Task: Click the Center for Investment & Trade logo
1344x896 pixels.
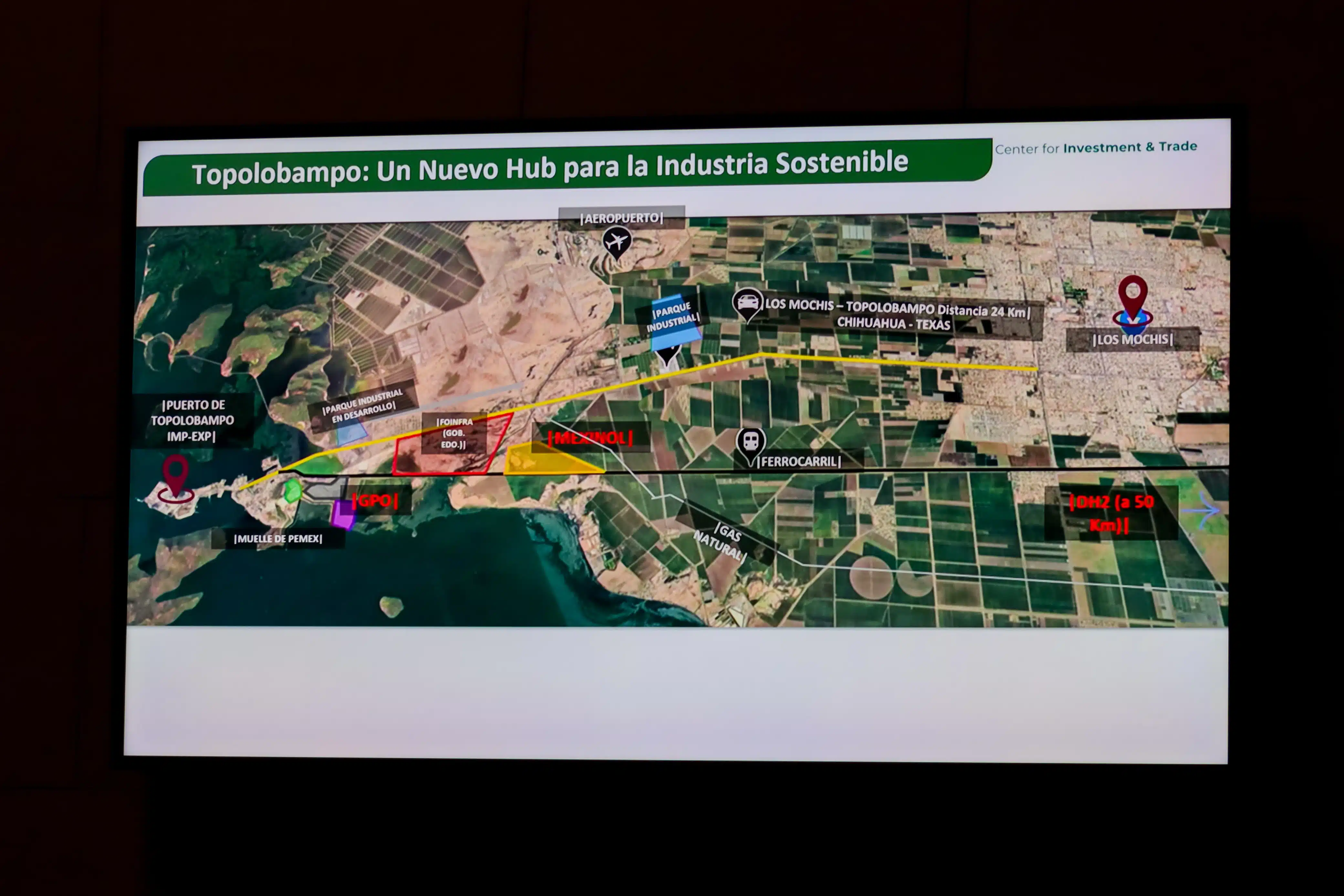Action: click(1096, 147)
